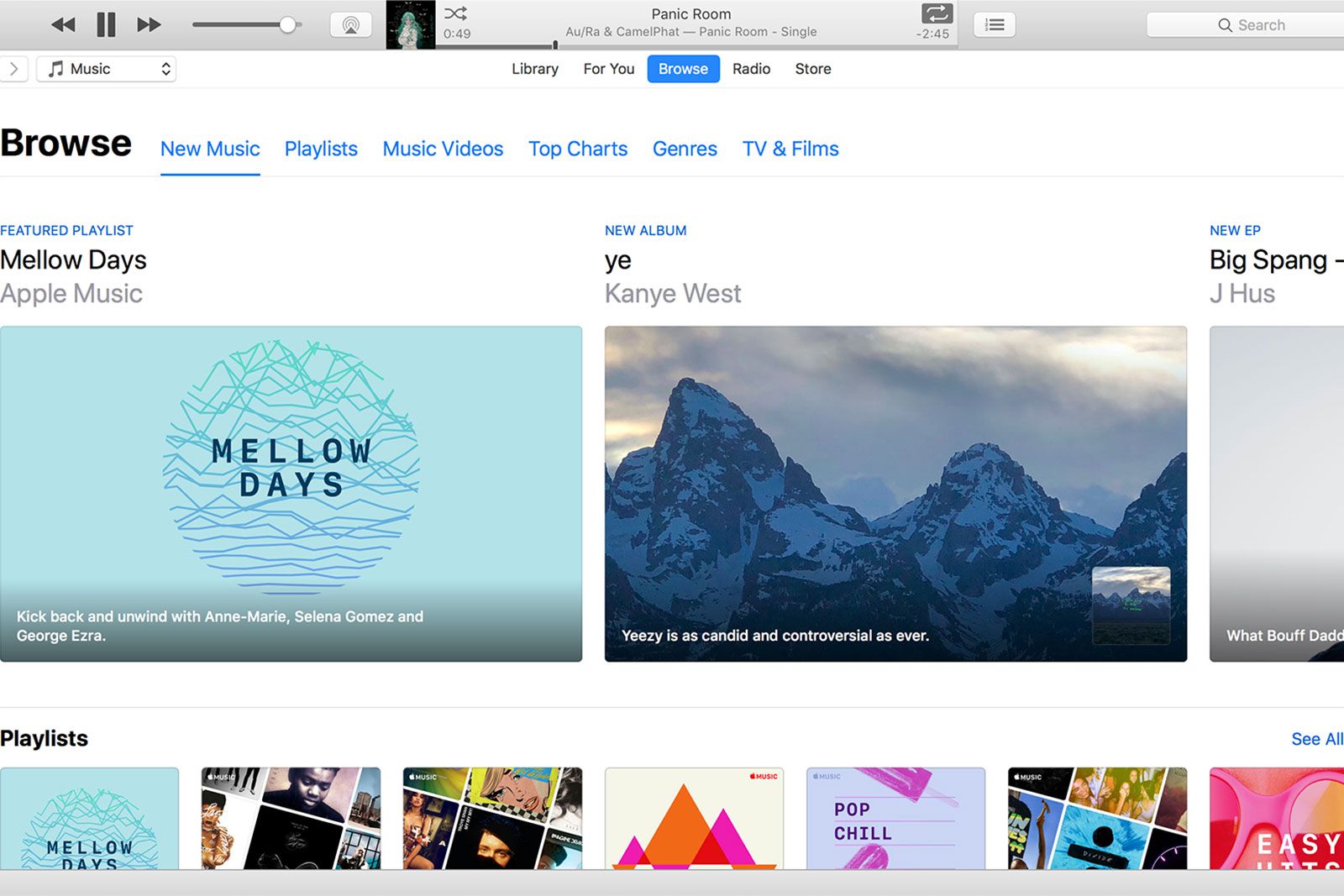Open the Mellow Days featured playlist banner
Viewport: 1344px width, 896px height.
(x=291, y=494)
